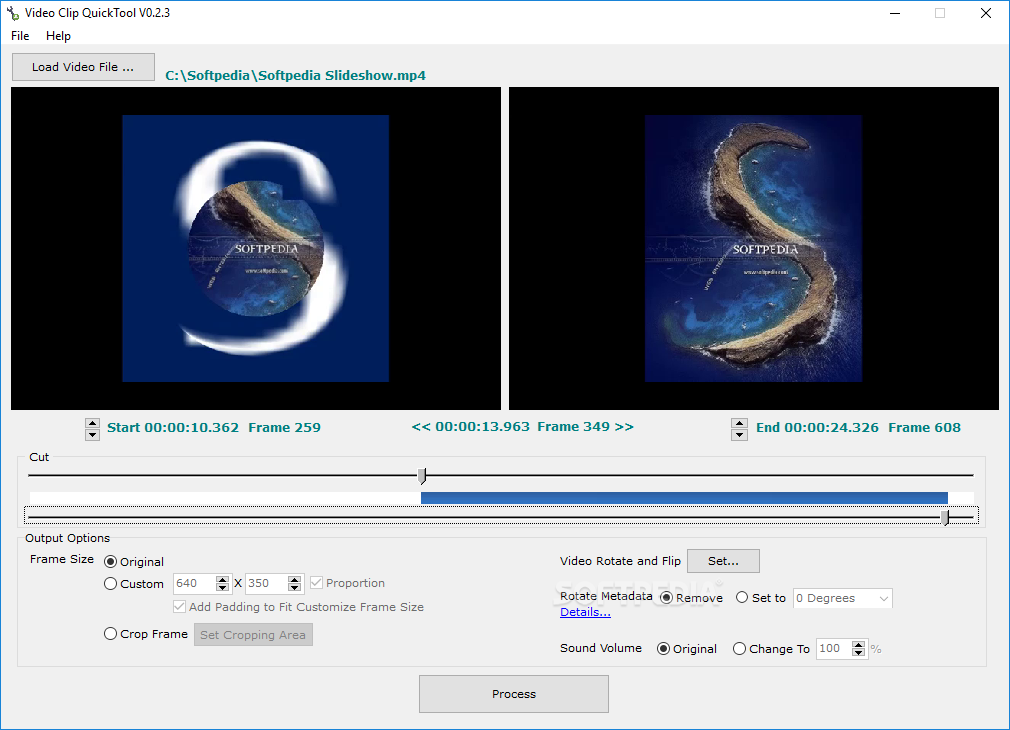
Task: Click the Start 00:00:10.362 Frame 259 label
Action: 214,428
